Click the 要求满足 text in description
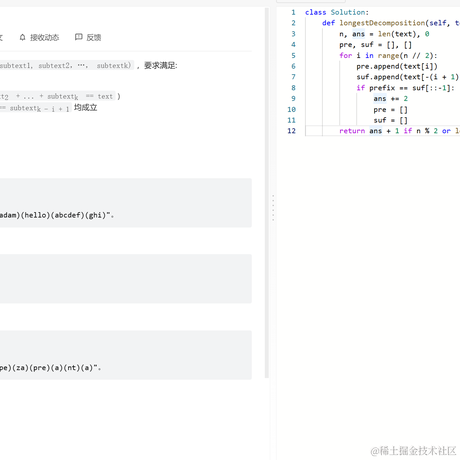Image resolution: width=460 pixels, height=460 pixels. pos(160,66)
